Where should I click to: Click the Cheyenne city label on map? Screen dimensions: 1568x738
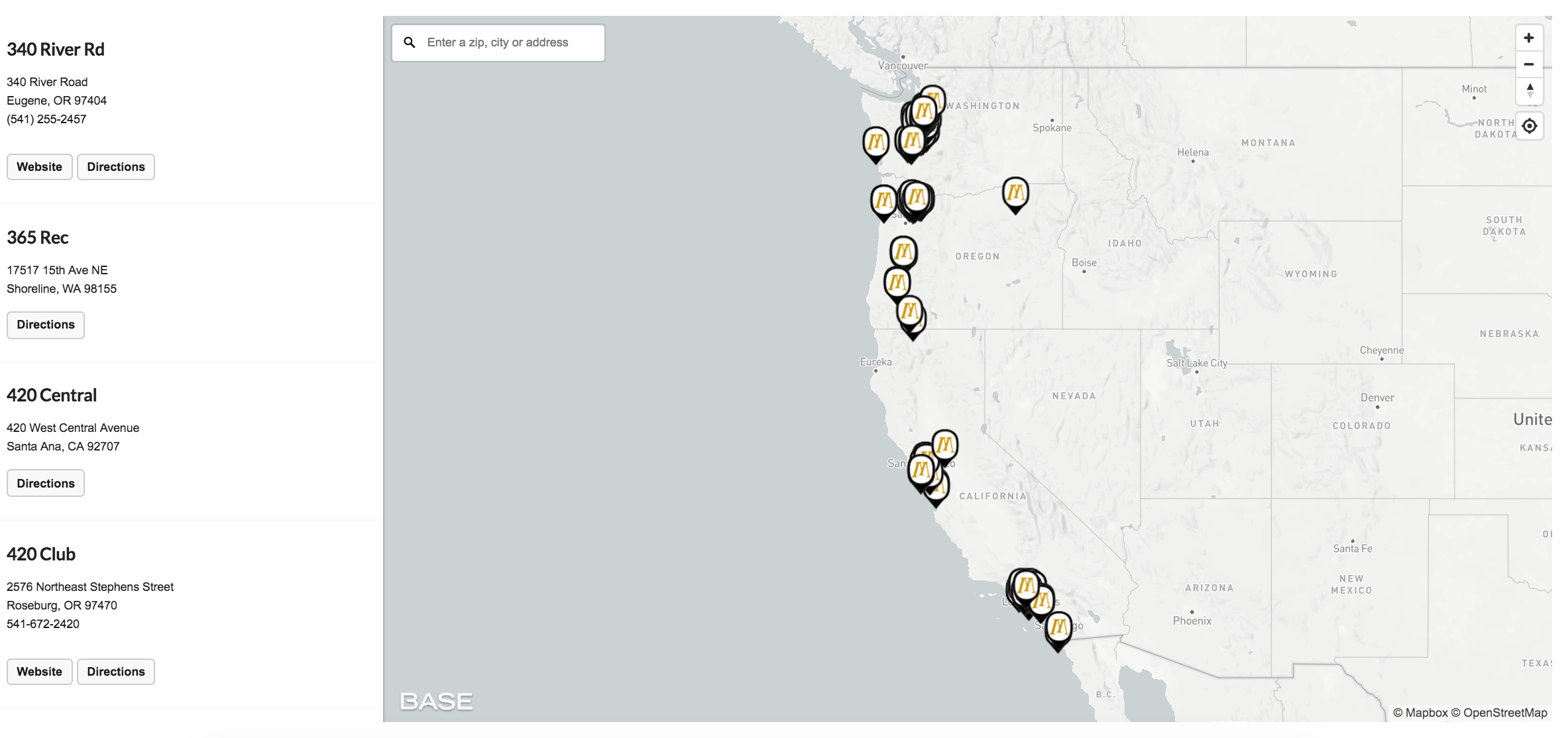tap(1382, 350)
